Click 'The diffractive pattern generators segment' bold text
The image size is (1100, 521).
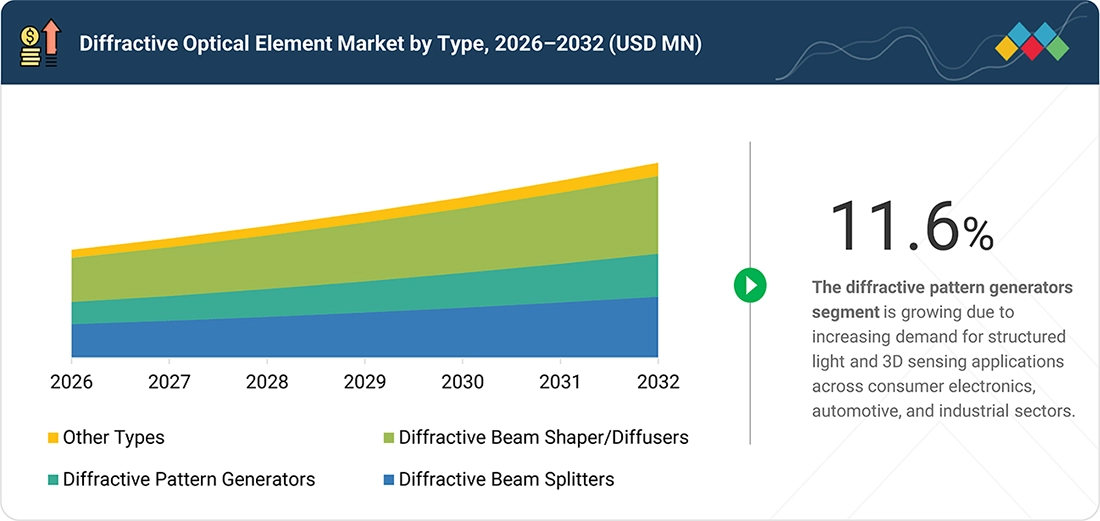(942, 299)
